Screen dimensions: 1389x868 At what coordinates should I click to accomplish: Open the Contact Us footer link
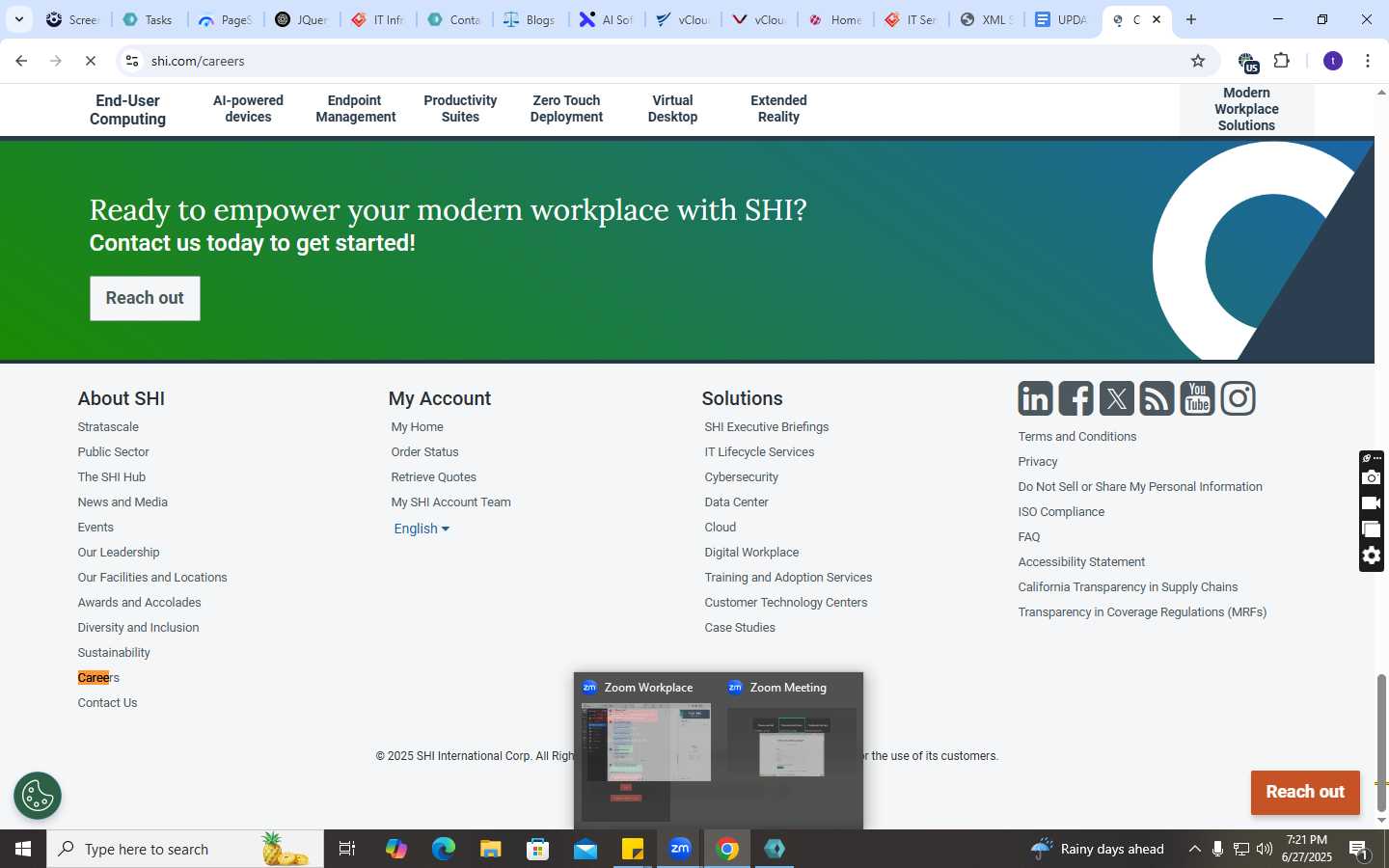coord(107,703)
